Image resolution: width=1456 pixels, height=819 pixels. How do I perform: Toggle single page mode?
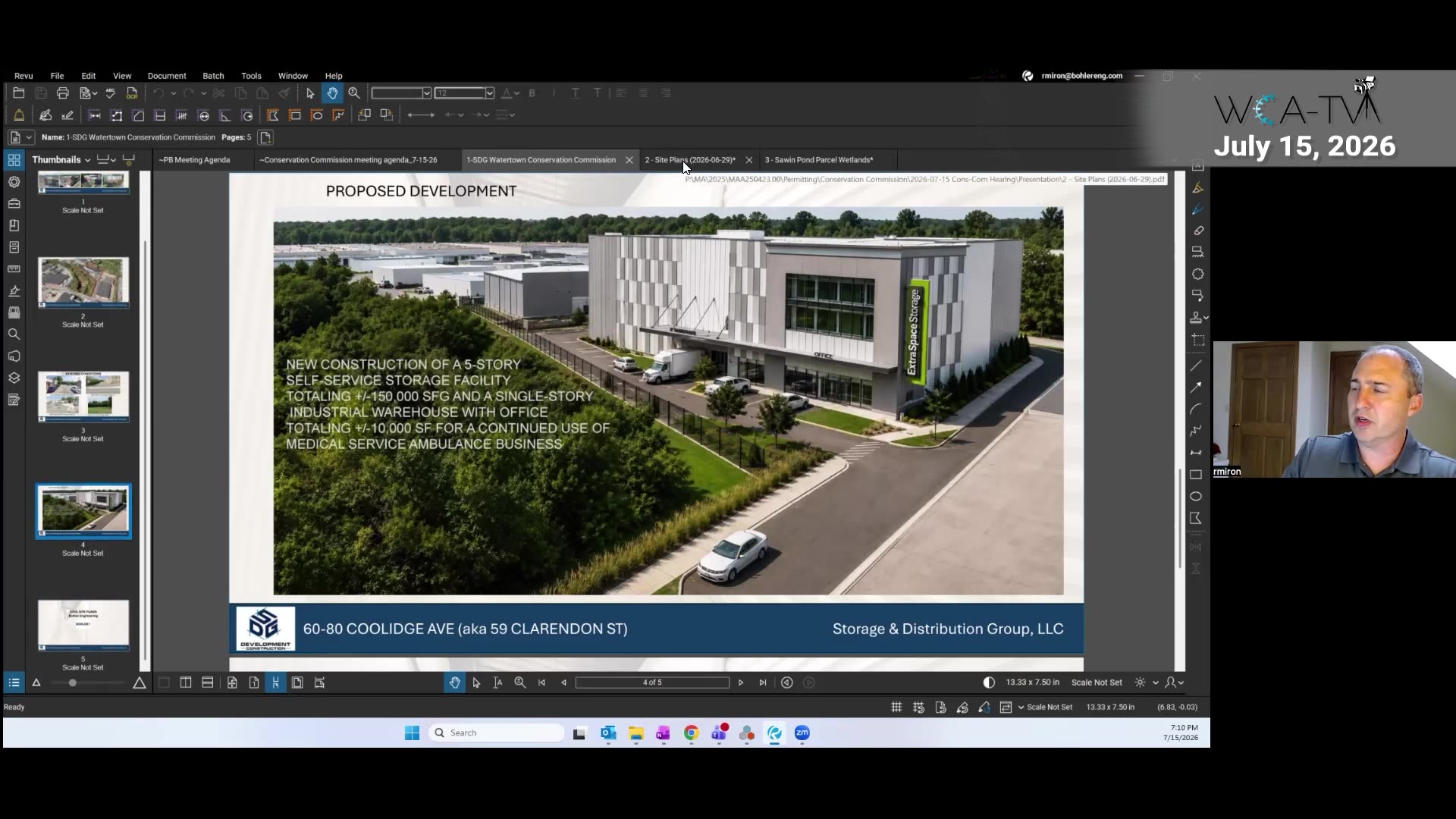(254, 682)
